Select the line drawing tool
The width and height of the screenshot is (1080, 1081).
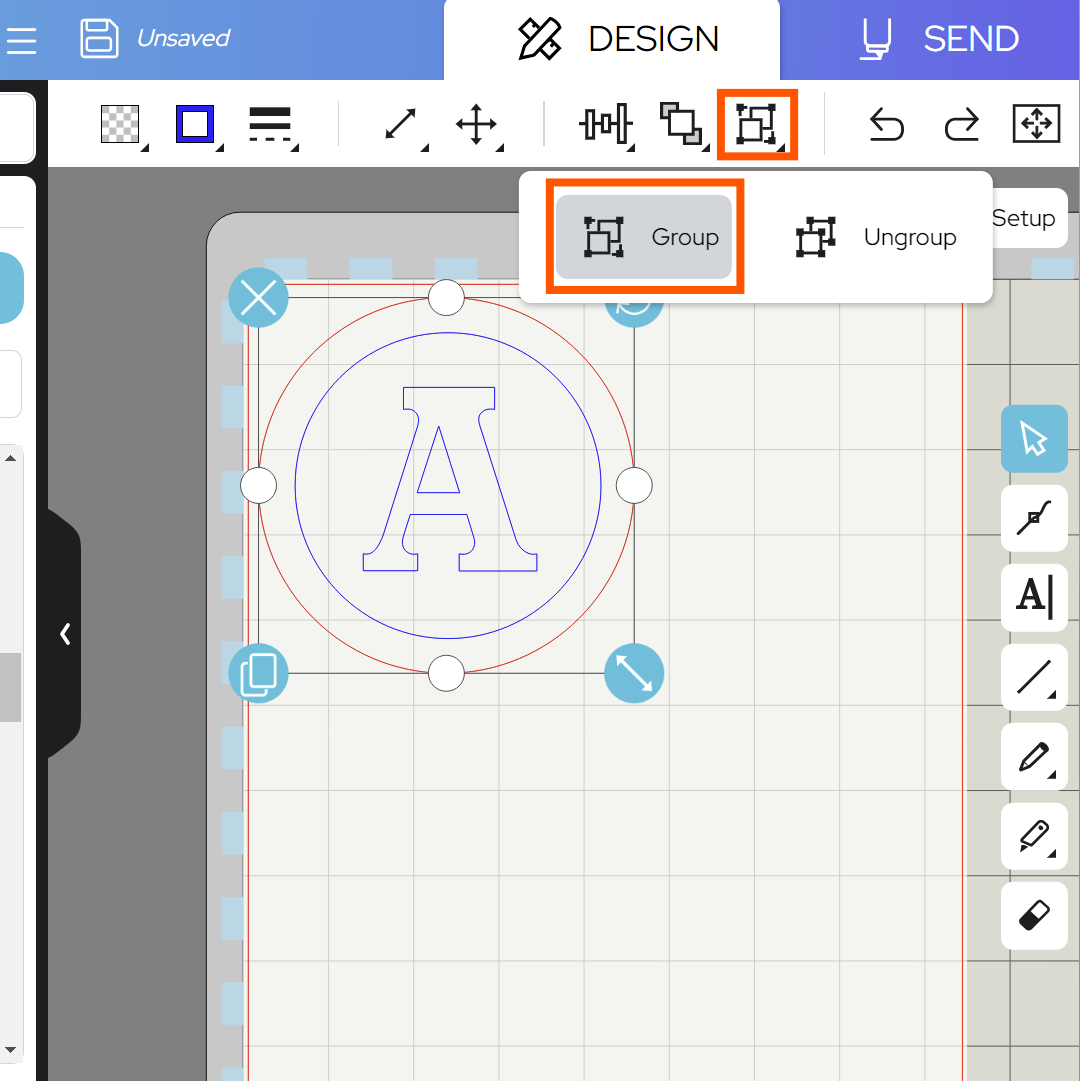click(1034, 677)
